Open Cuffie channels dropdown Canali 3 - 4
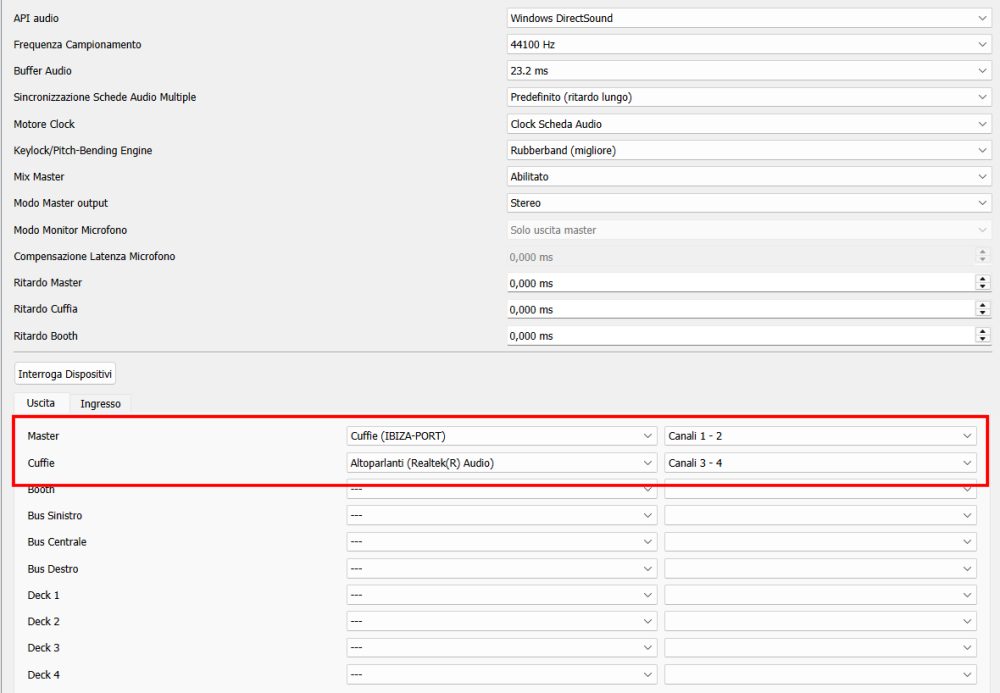The width and height of the screenshot is (1000, 693). click(820, 463)
